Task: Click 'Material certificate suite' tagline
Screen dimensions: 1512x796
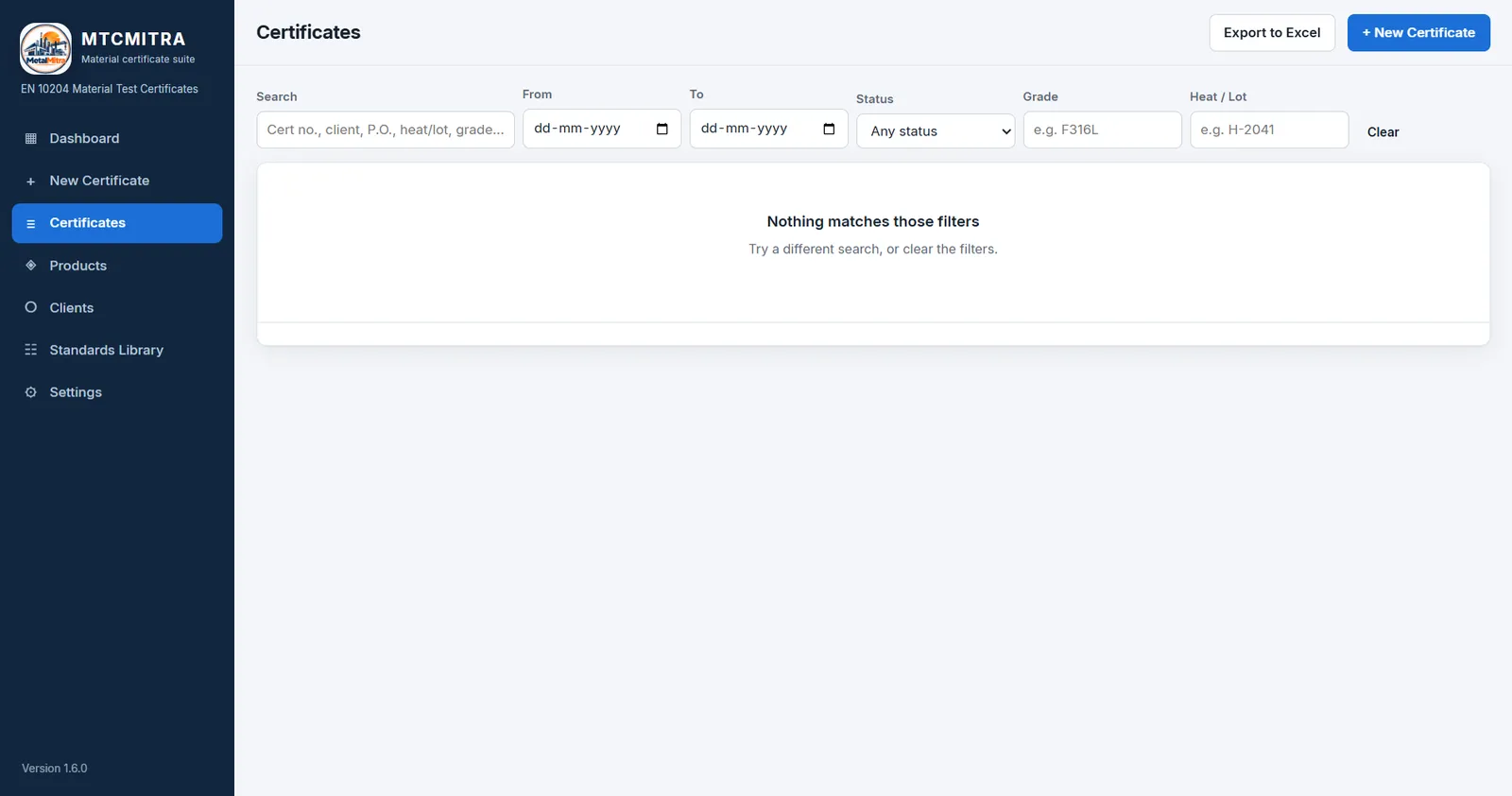Action: point(138,60)
